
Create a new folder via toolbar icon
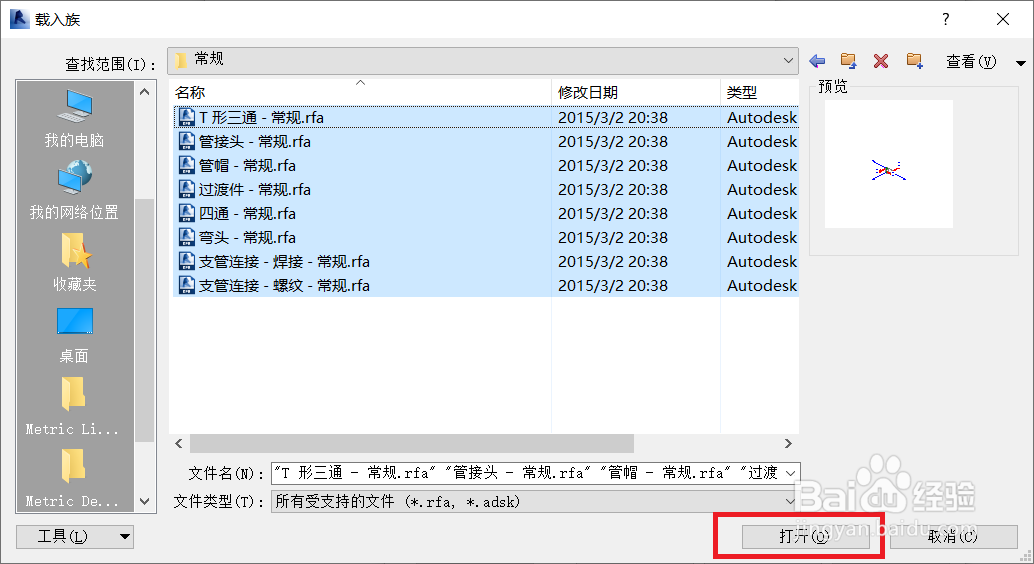[914, 61]
